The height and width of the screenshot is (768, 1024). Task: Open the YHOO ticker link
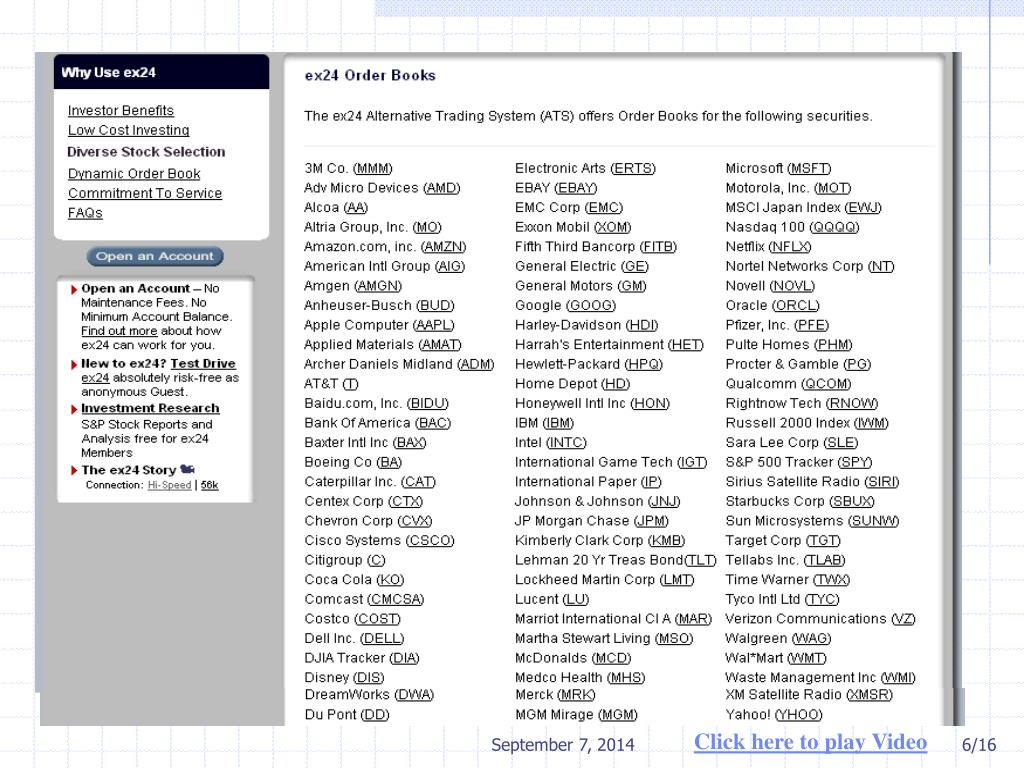point(799,715)
